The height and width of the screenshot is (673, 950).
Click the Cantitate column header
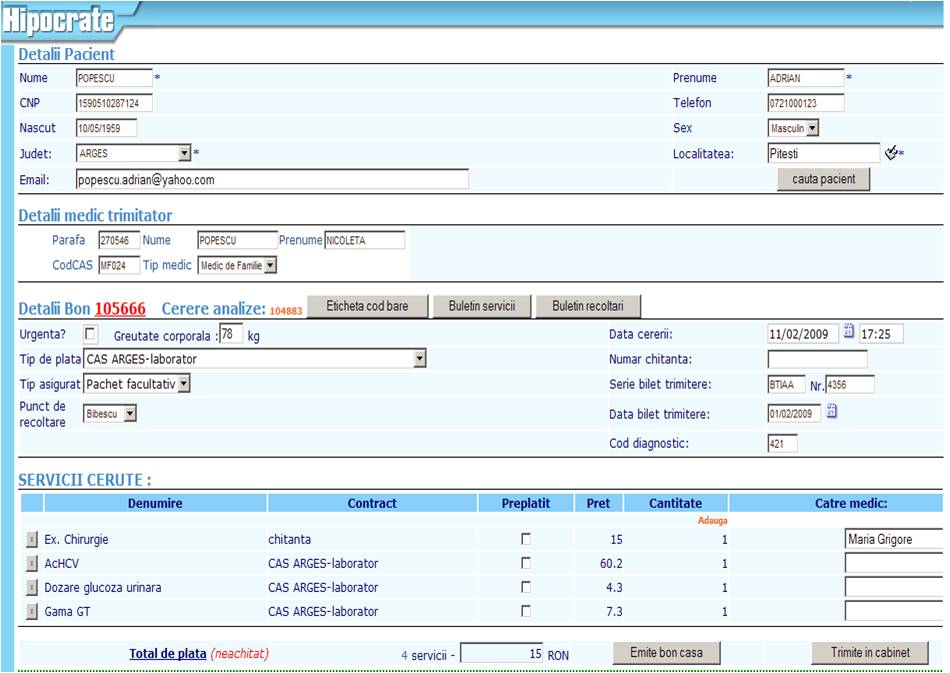click(x=676, y=503)
